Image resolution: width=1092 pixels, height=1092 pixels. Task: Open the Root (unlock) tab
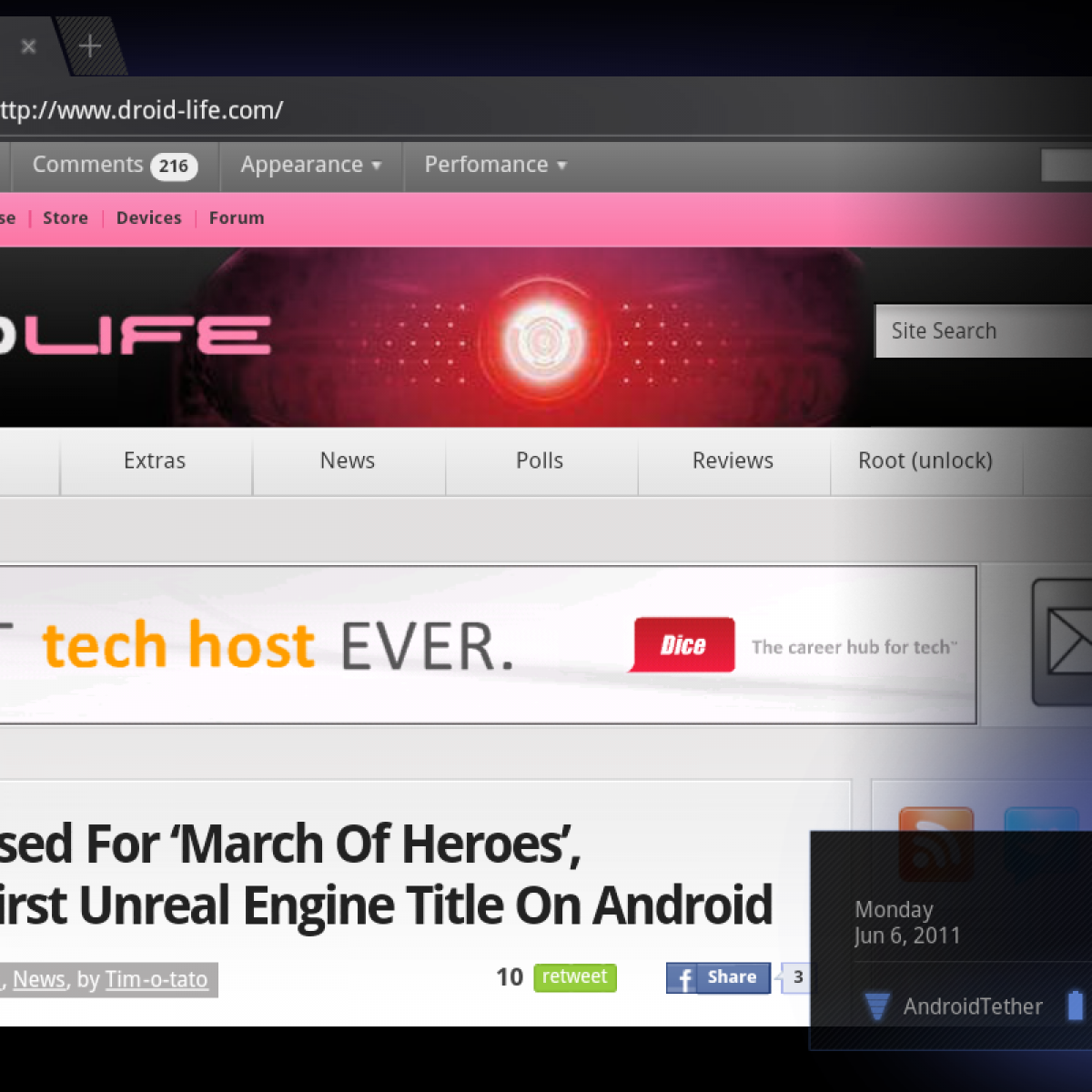tap(925, 461)
